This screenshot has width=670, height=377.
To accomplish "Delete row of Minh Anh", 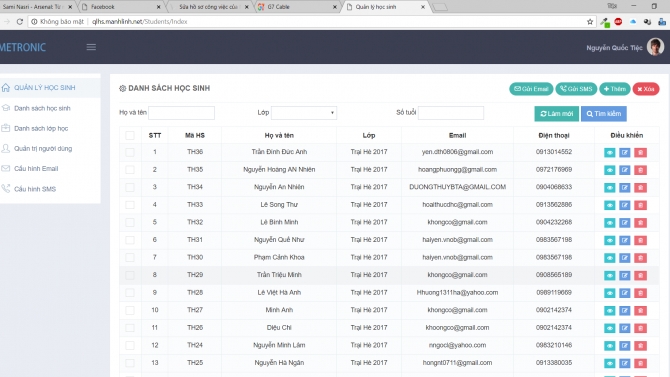I will coord(640,310).
